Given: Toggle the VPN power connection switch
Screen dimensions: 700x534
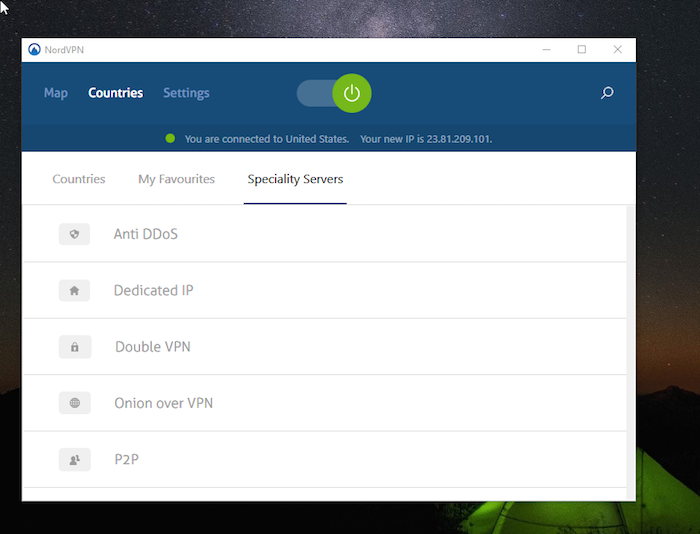Looking at the screenshot, I should point(334,93).
